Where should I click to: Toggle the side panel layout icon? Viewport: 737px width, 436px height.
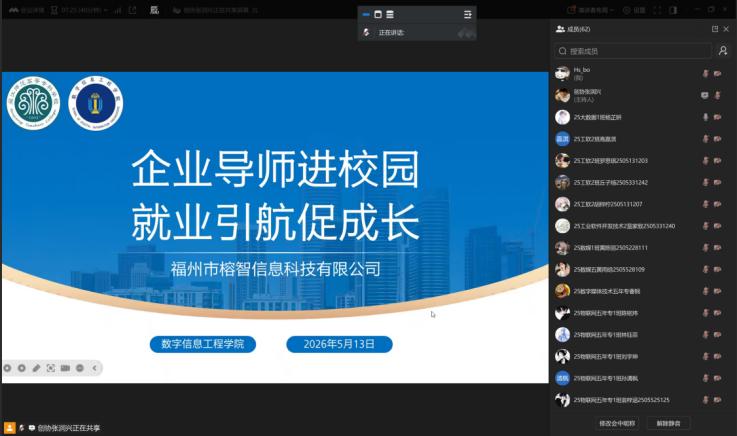coord(673,10)
